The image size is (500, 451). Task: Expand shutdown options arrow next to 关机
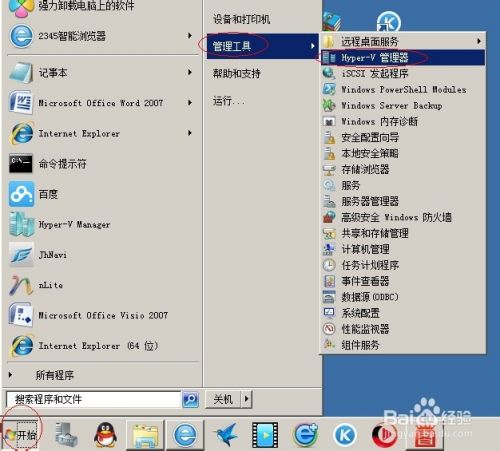coord(246,399)
